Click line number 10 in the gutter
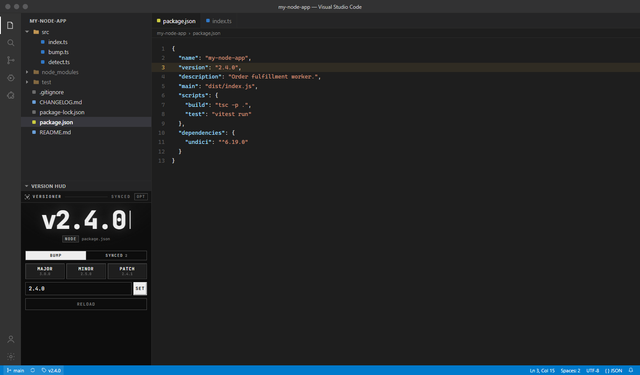 tap(162, 133)
